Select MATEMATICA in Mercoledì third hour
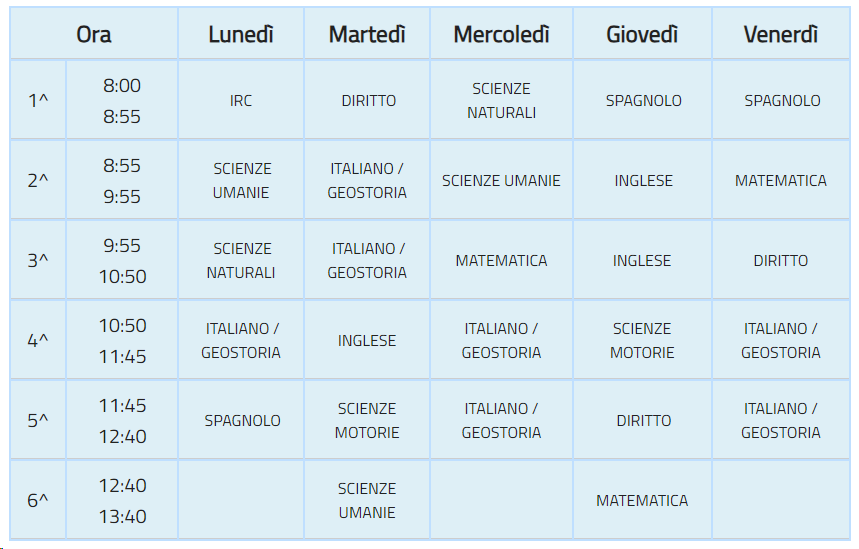The image size is (859, 549). (x=501, y=260)
